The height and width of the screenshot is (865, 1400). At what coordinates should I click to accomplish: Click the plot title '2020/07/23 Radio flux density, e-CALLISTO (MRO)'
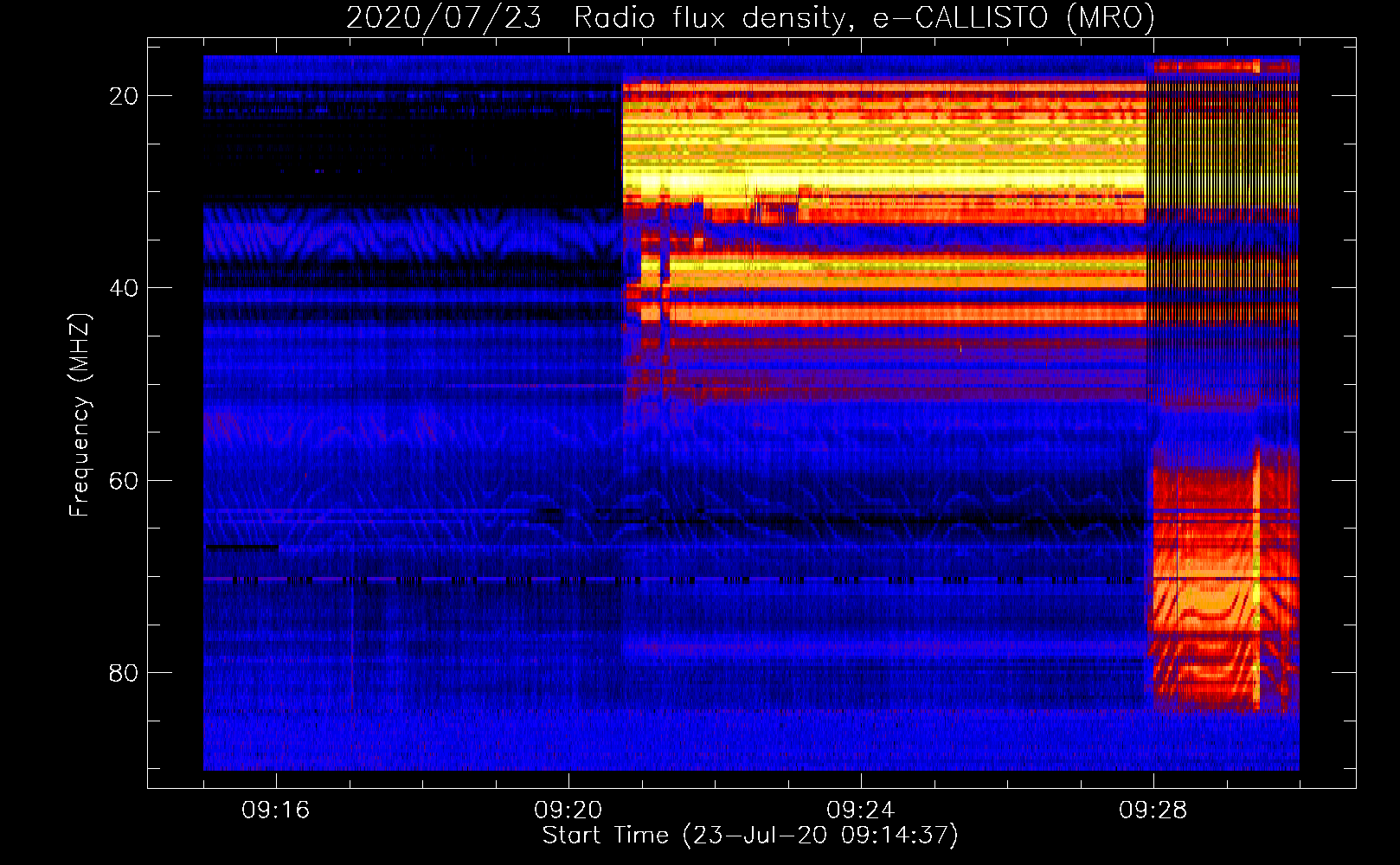750,17
